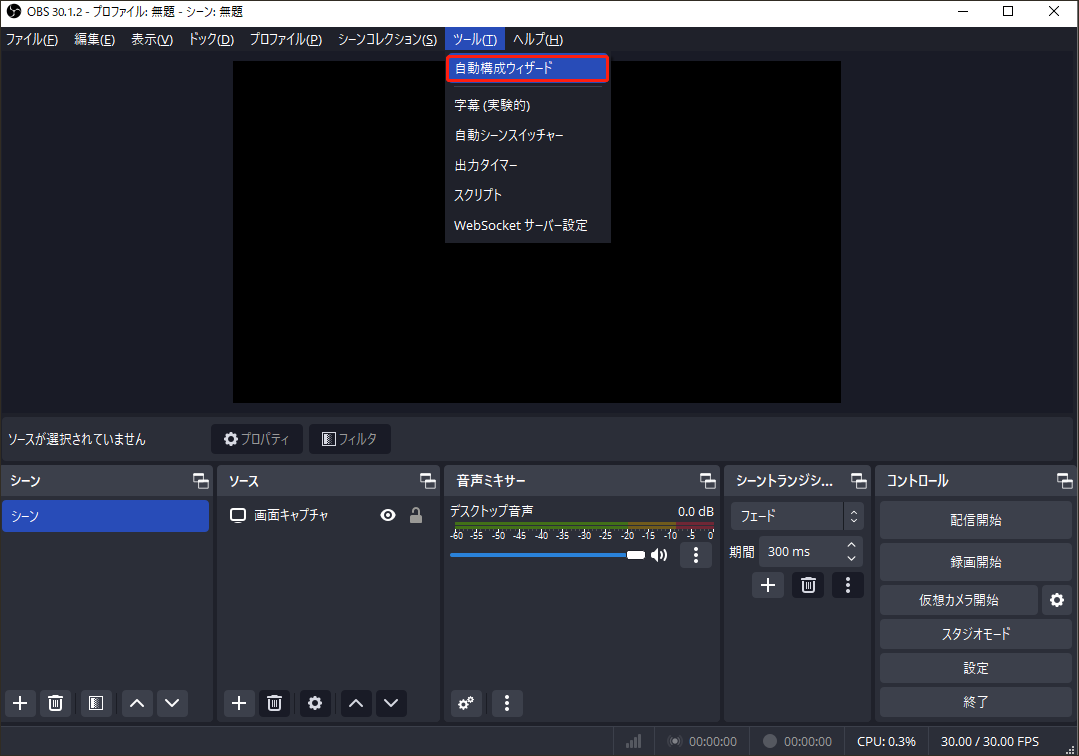Open the 編集(E) menu
The image size is (1079, 756).
click(94, 39)
